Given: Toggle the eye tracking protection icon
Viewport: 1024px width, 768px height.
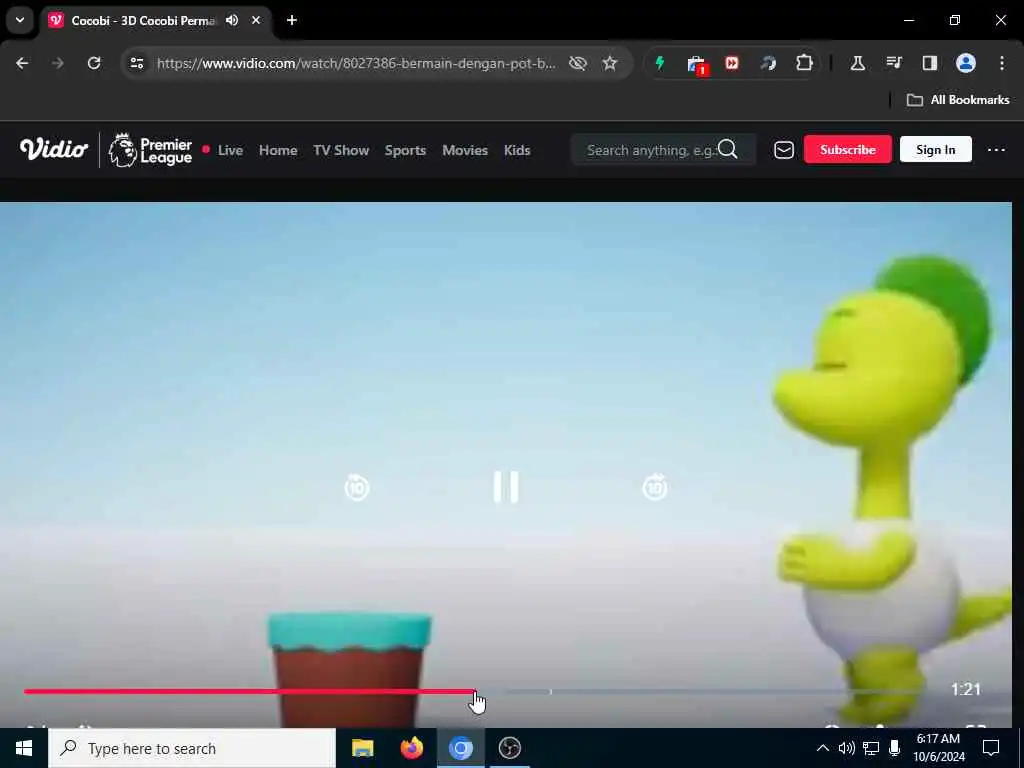Looking at the screenshot, I should (577, 63).
